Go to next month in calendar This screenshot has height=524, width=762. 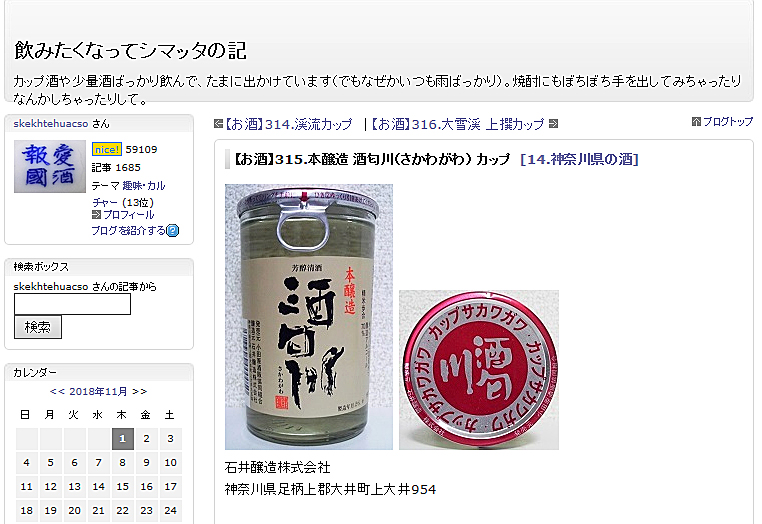tap(139, 391)
